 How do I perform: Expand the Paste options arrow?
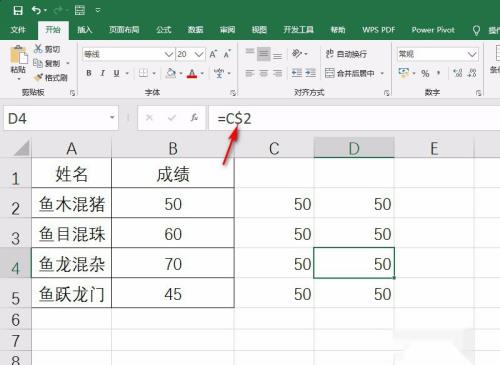(19, 79)
